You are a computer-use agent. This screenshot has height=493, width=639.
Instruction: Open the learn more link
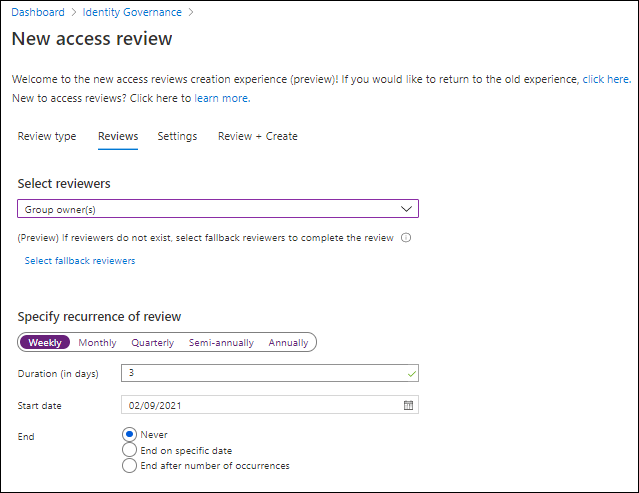click(221, 98)
